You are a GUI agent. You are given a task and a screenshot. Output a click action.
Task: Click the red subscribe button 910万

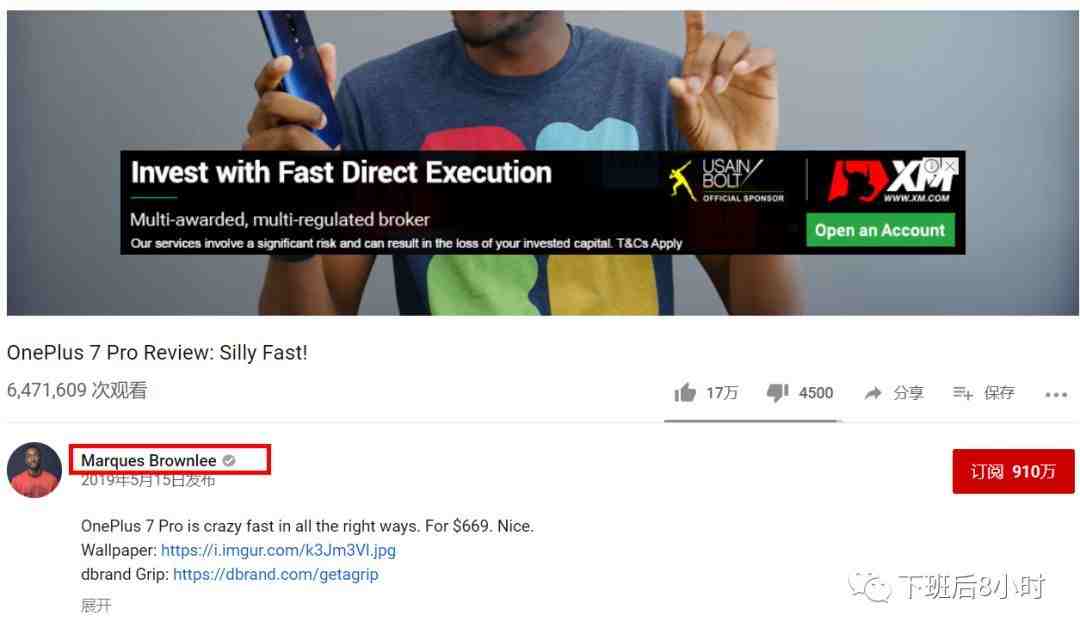(1013, 471)
